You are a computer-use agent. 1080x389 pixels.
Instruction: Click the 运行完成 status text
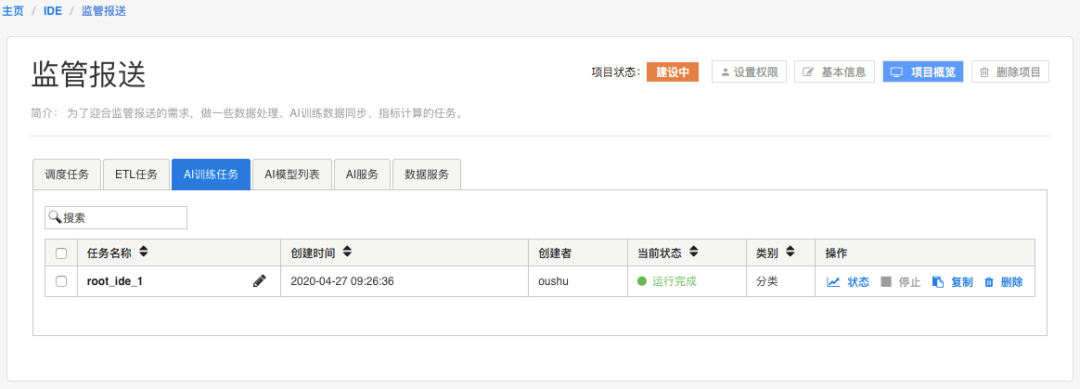(x=674, y=282)
